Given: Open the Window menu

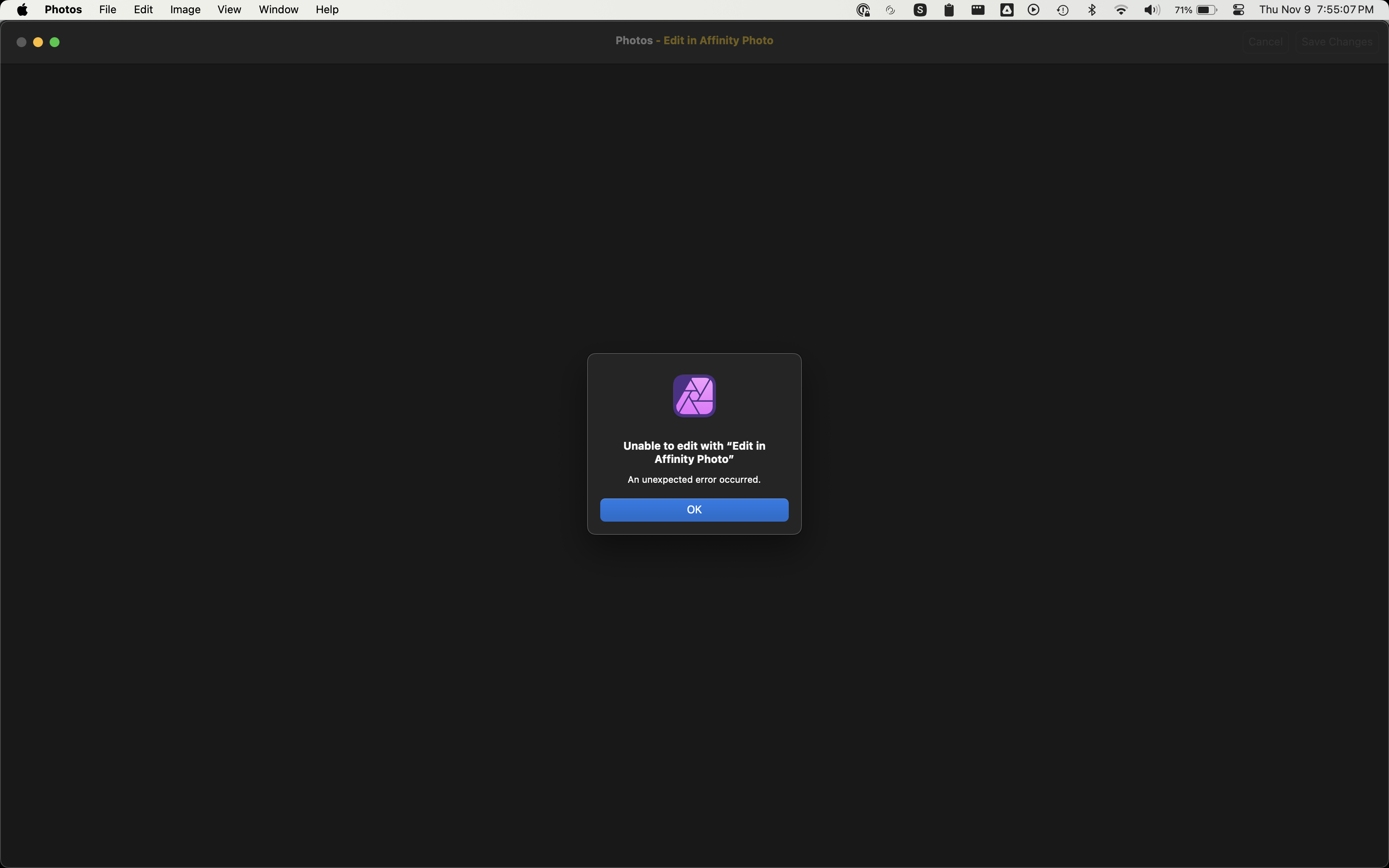Looking at the screenshot, I should (278, 10).
